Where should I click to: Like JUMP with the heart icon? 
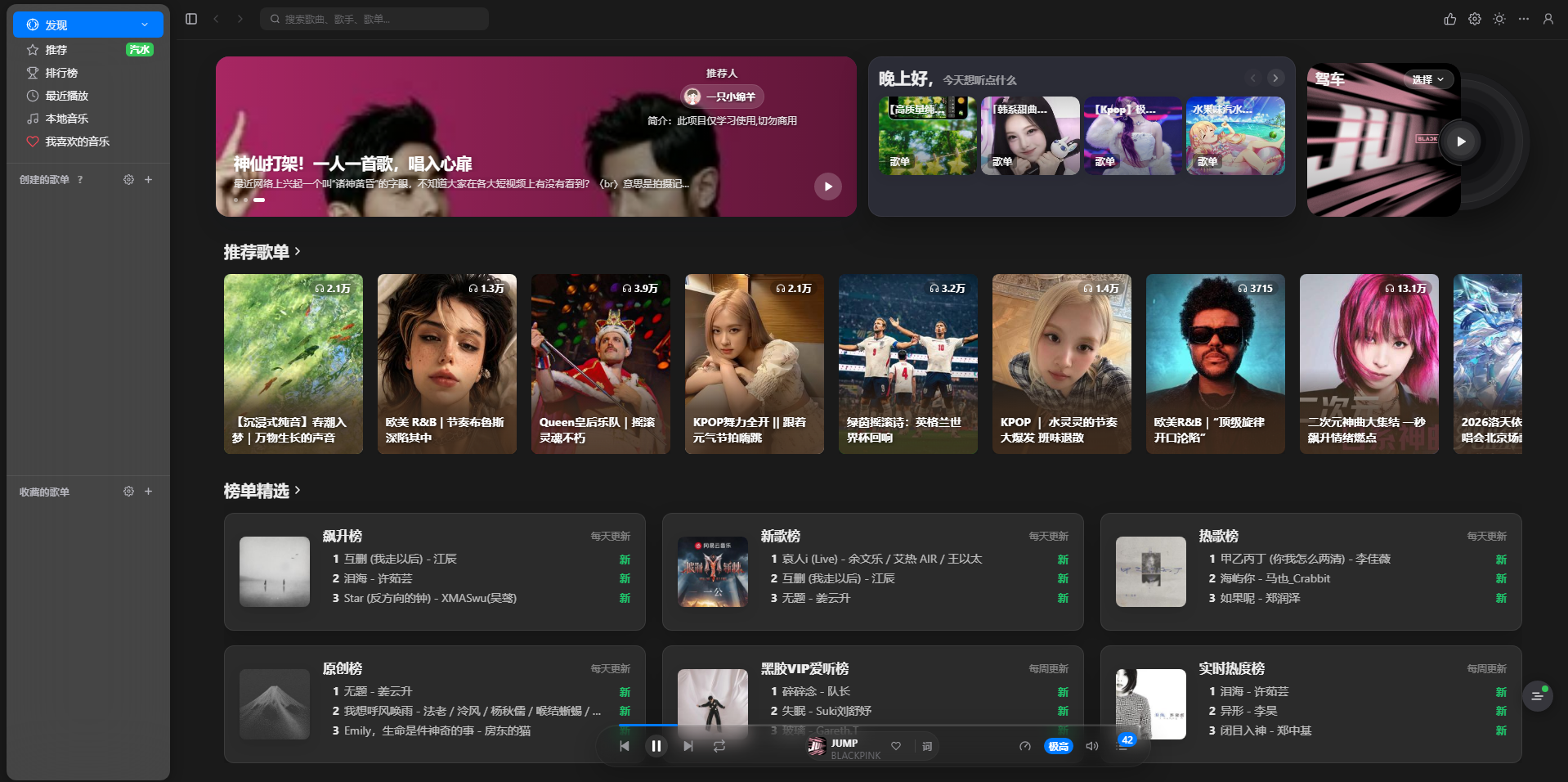896,746
